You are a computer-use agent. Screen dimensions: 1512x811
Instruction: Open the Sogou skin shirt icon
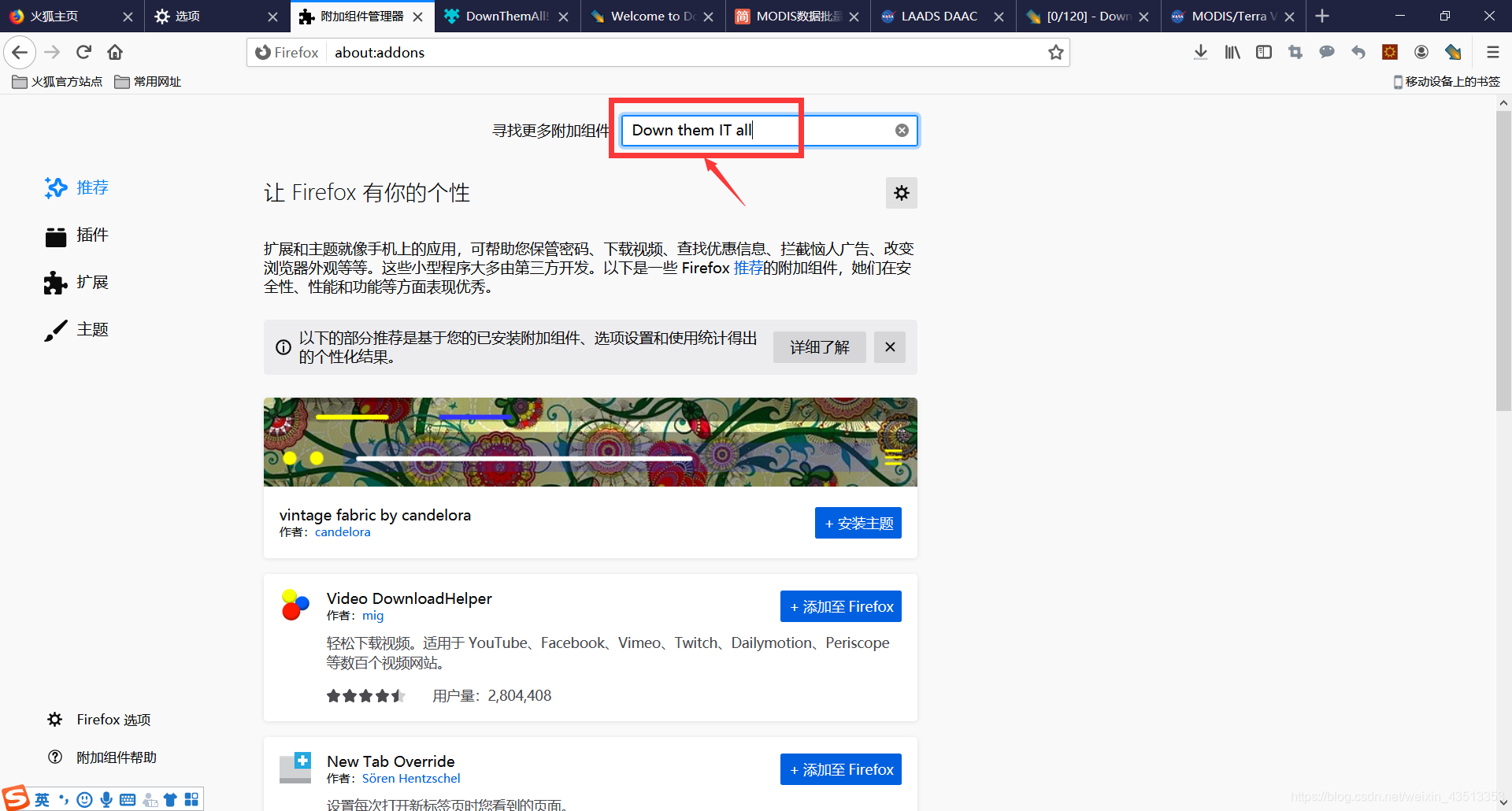click(x=170, y=800)
